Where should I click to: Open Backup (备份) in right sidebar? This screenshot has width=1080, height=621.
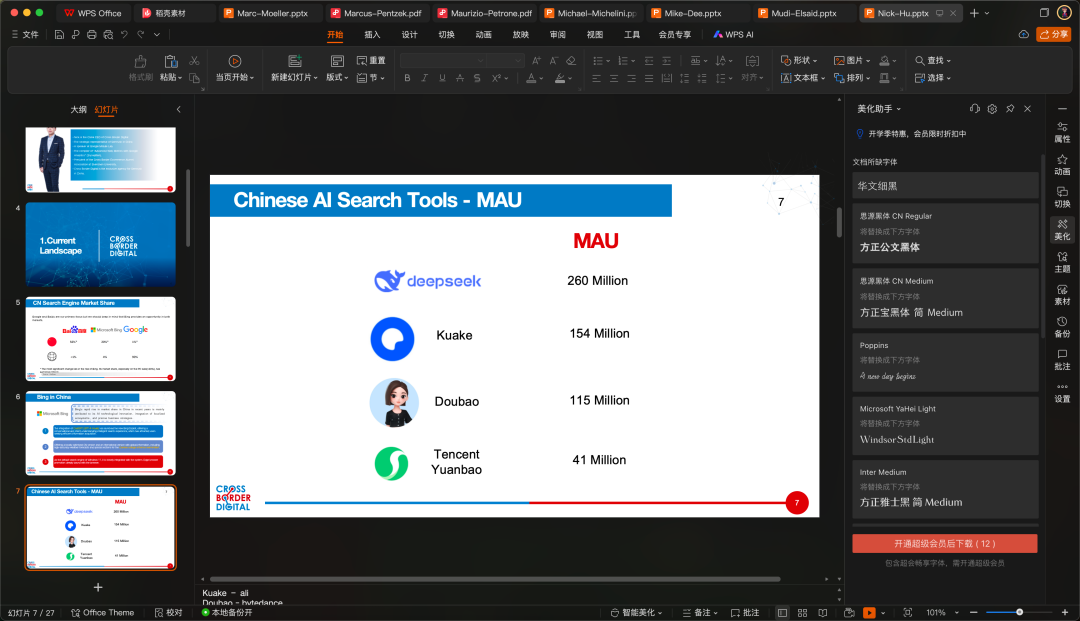point(1062,327)
